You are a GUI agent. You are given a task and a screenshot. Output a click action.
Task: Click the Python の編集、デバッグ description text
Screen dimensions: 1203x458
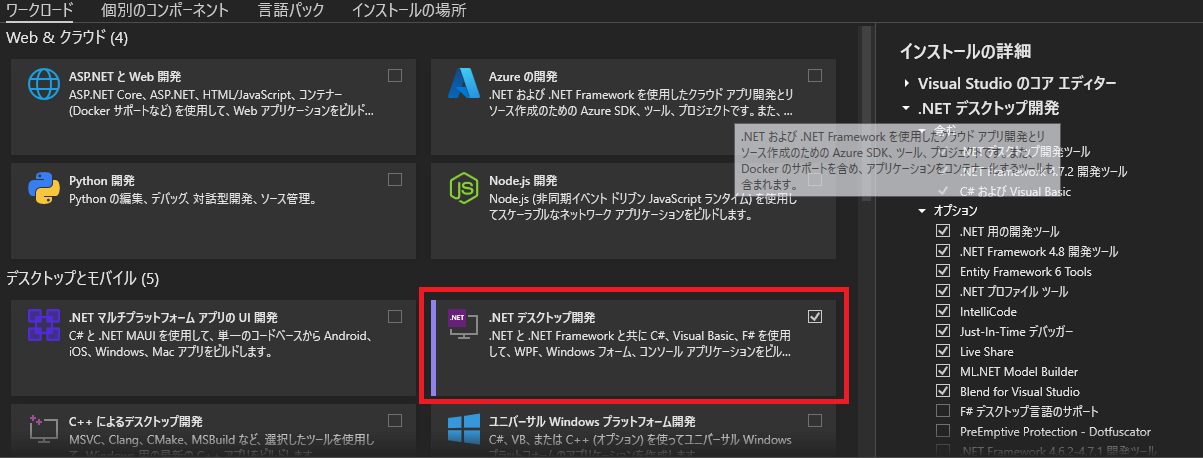193,198
